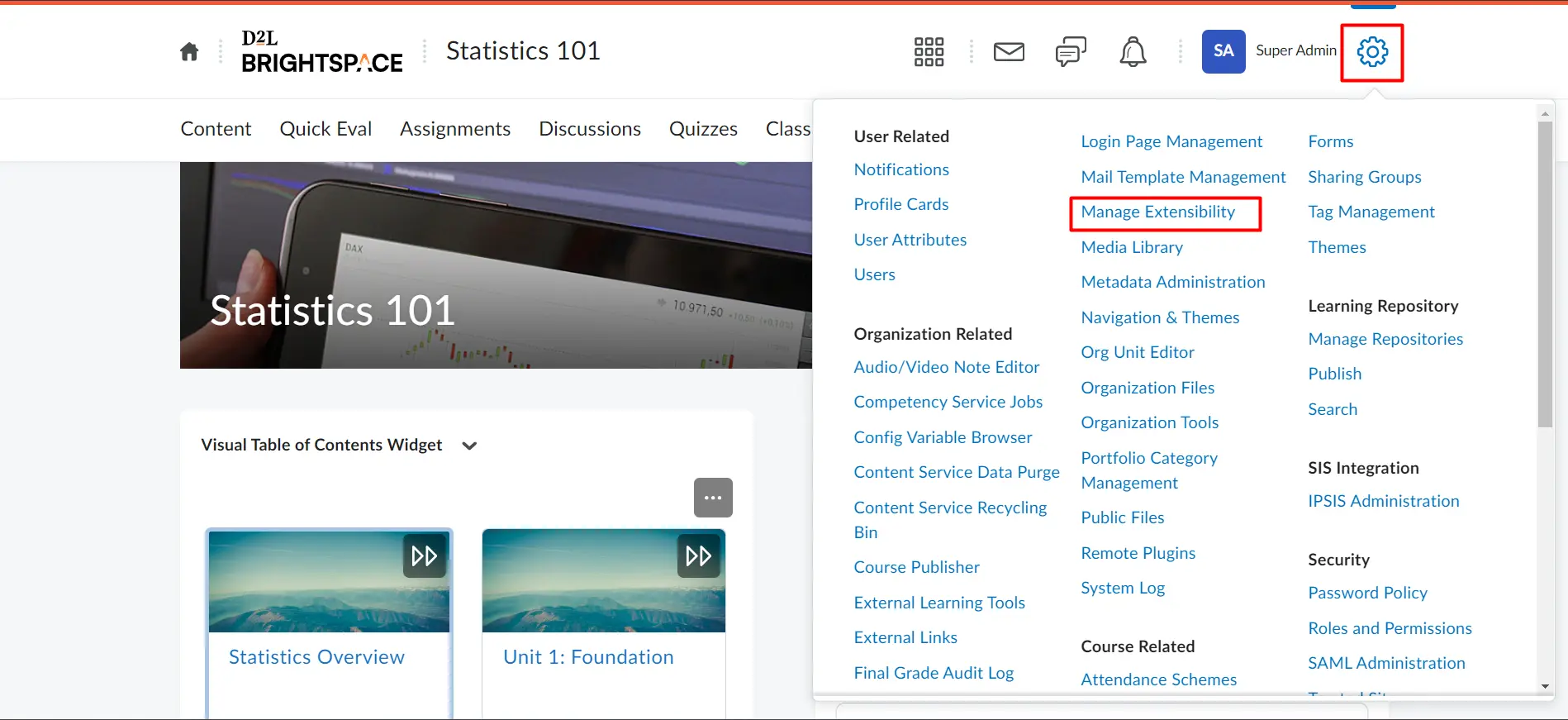Open Profile Cards link
The height and width of the screenshot is (720, 1568).
(901, 204)
